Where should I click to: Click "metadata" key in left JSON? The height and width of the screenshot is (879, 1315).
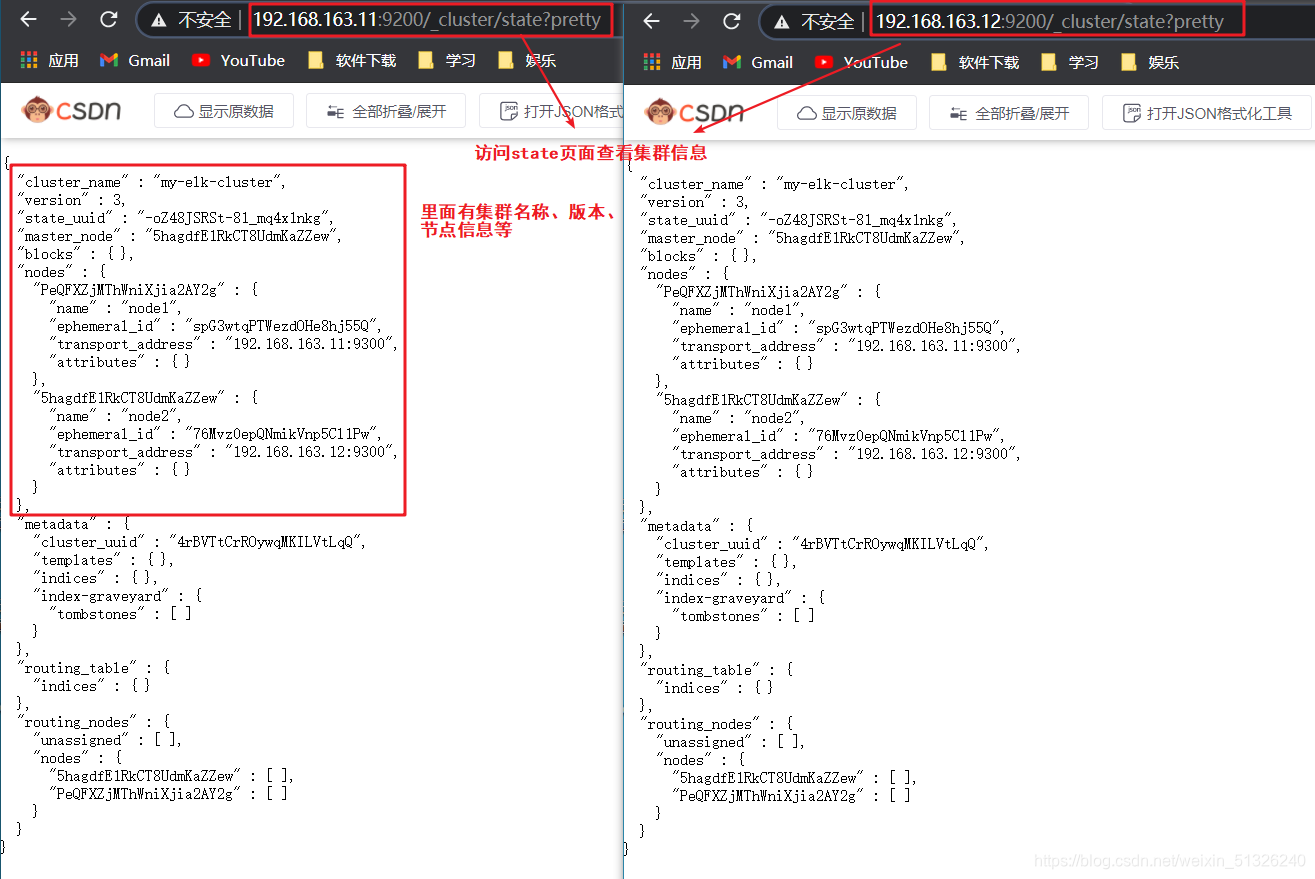(59, 524)
